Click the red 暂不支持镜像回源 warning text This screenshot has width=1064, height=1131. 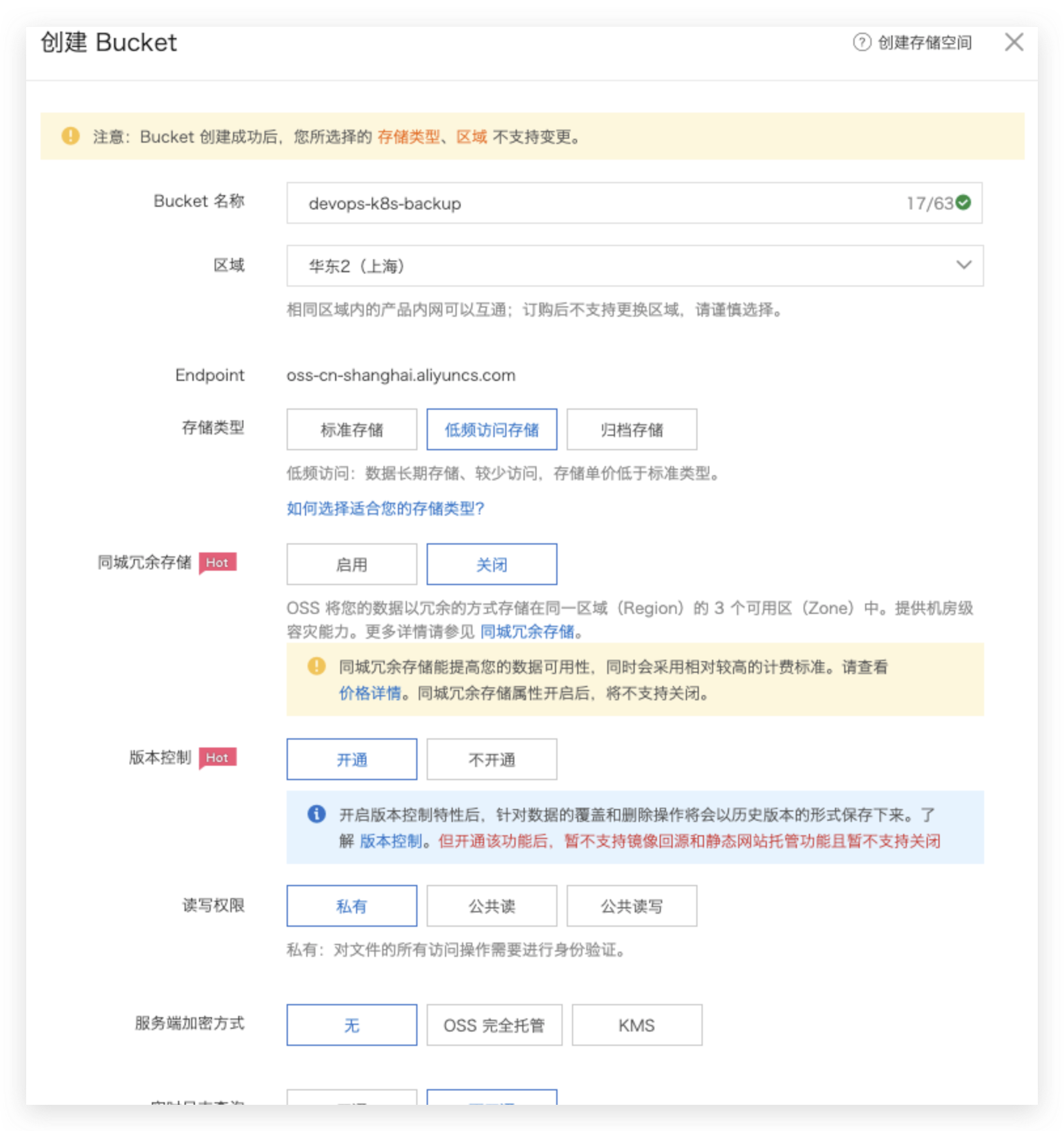click(689, 841)
